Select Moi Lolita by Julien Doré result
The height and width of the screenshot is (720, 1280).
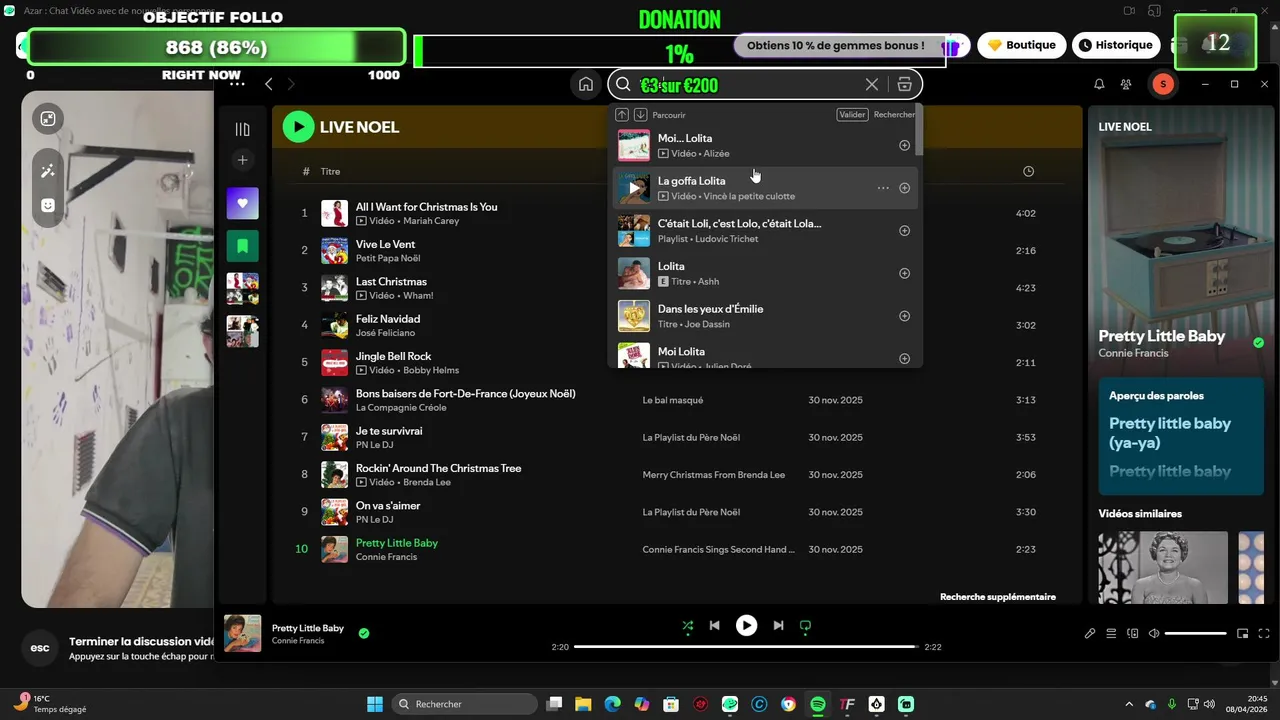pos(765,355)
